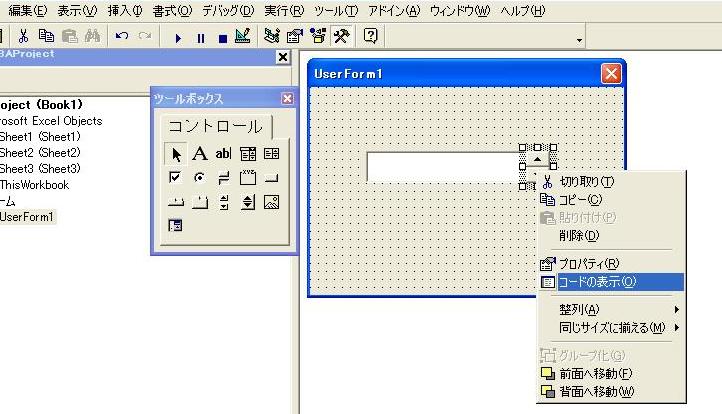Toggle Design Mode in the toolbar
The height and width of the screenshot is (414, 722).
pyautogui.click(x=242, y=37)
